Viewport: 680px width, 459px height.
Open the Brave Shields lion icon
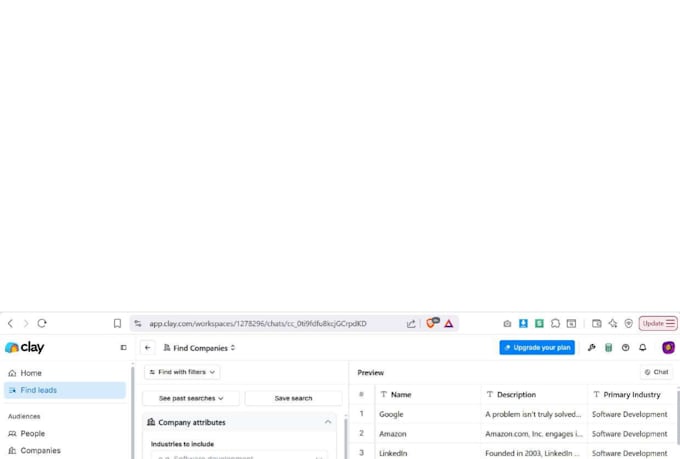pos(432,323)
